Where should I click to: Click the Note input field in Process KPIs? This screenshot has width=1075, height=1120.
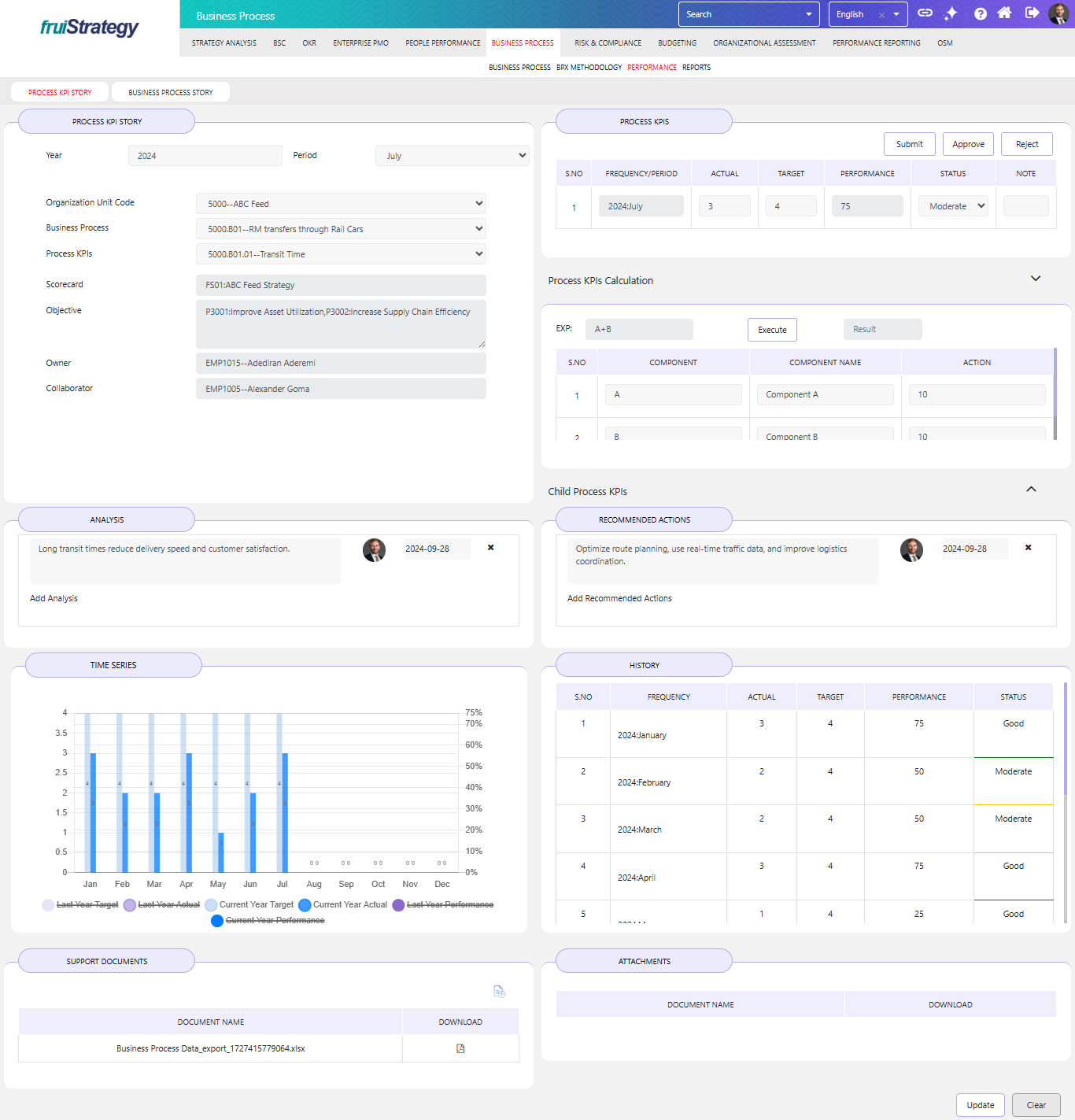click(x=1025, y=206)
